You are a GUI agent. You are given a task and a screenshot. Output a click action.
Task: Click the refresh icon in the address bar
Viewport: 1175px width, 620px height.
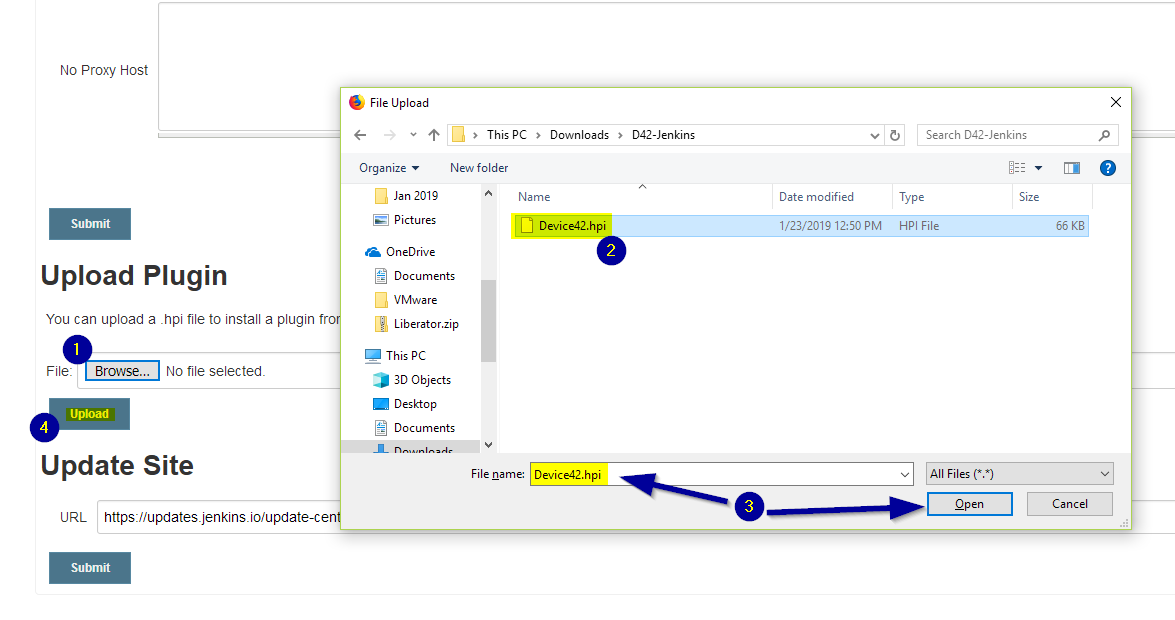coord(895,134)
